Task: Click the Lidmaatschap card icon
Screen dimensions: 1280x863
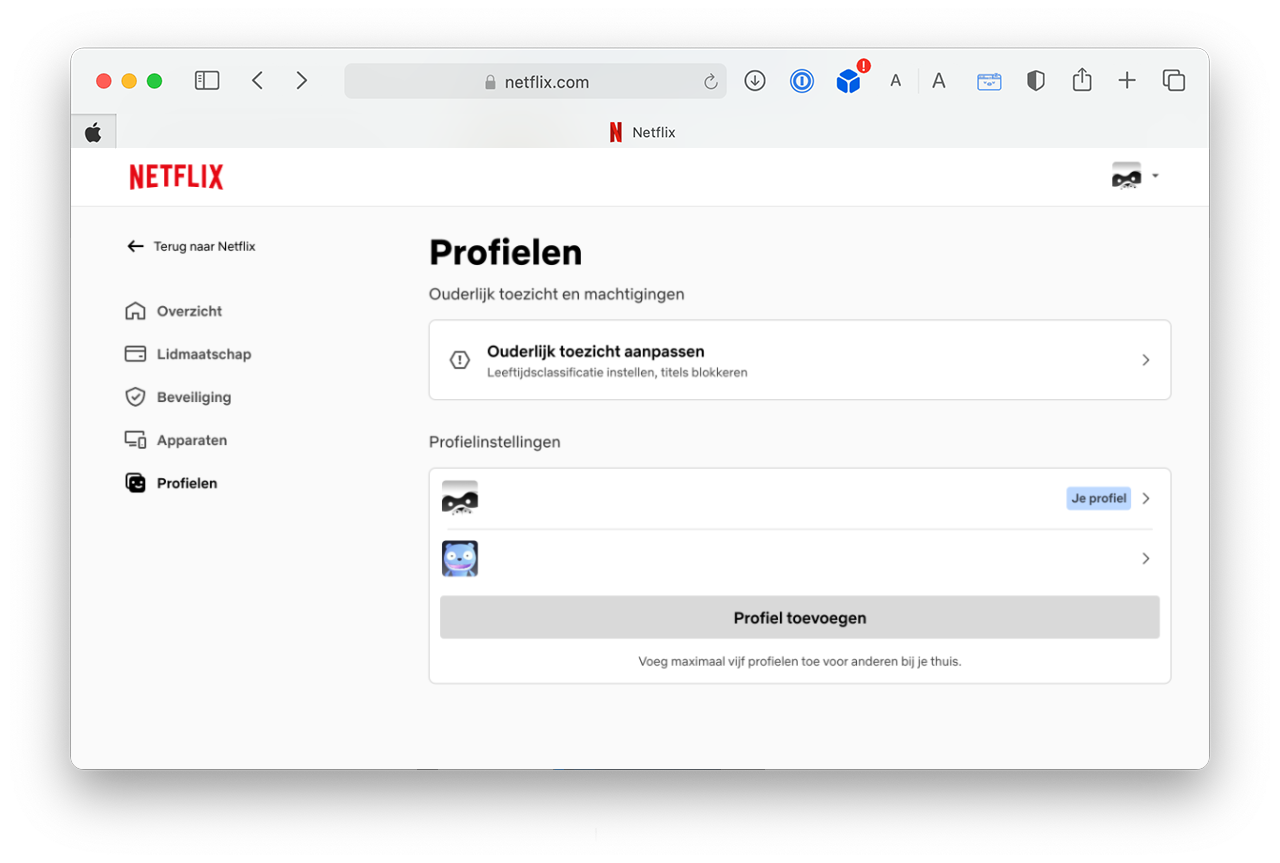Action: point(135,354)
